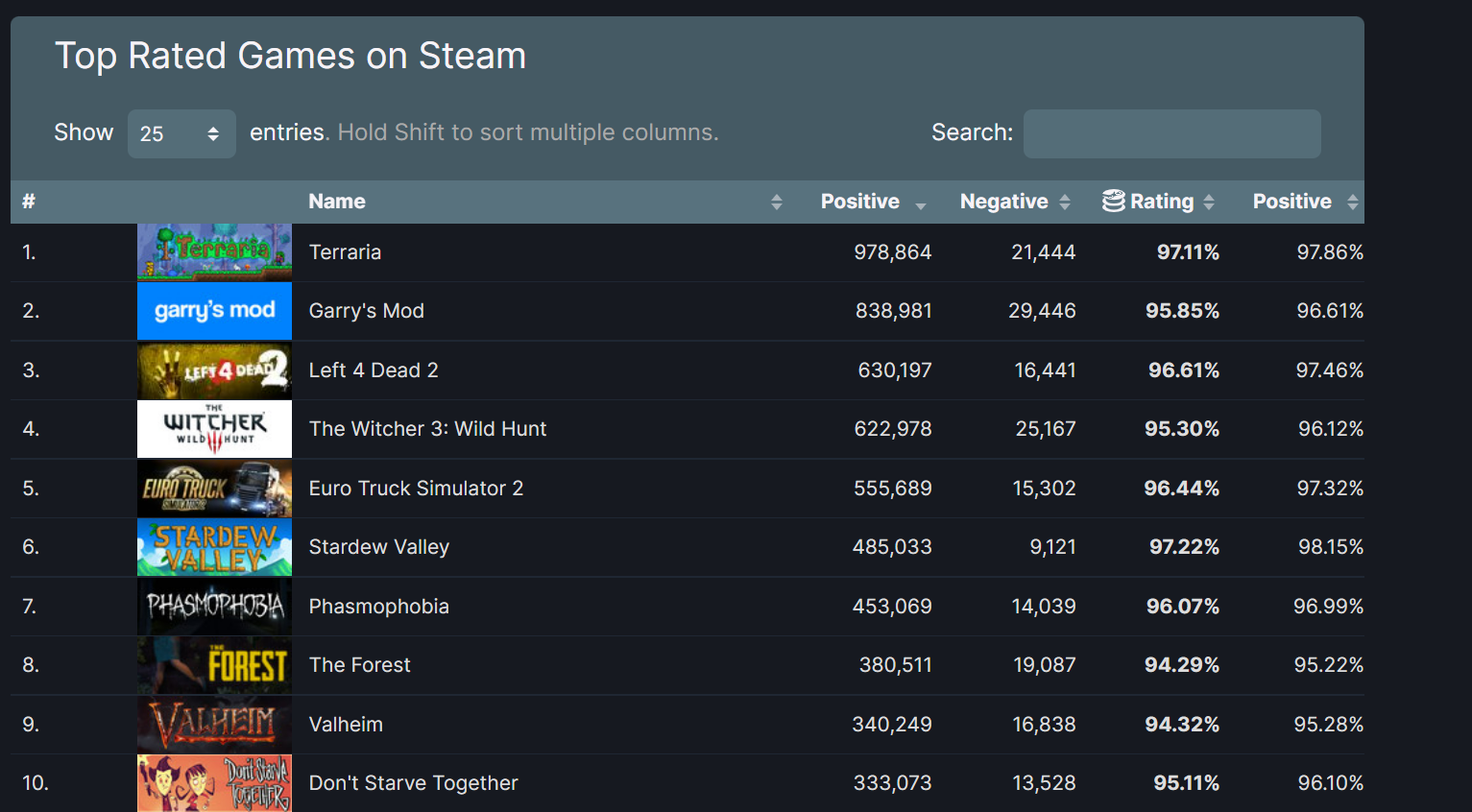Click the coins icon beside Rating header

pos(1114,202)
